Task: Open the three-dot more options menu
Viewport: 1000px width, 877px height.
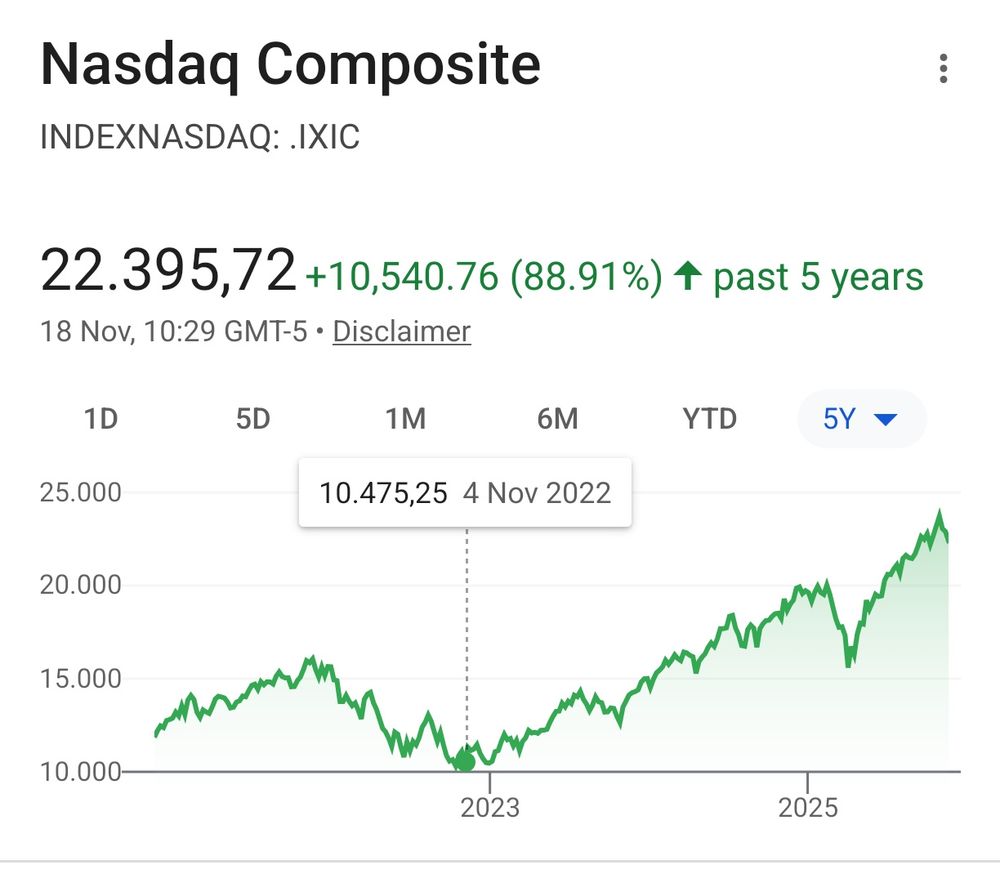Action: 942,69
